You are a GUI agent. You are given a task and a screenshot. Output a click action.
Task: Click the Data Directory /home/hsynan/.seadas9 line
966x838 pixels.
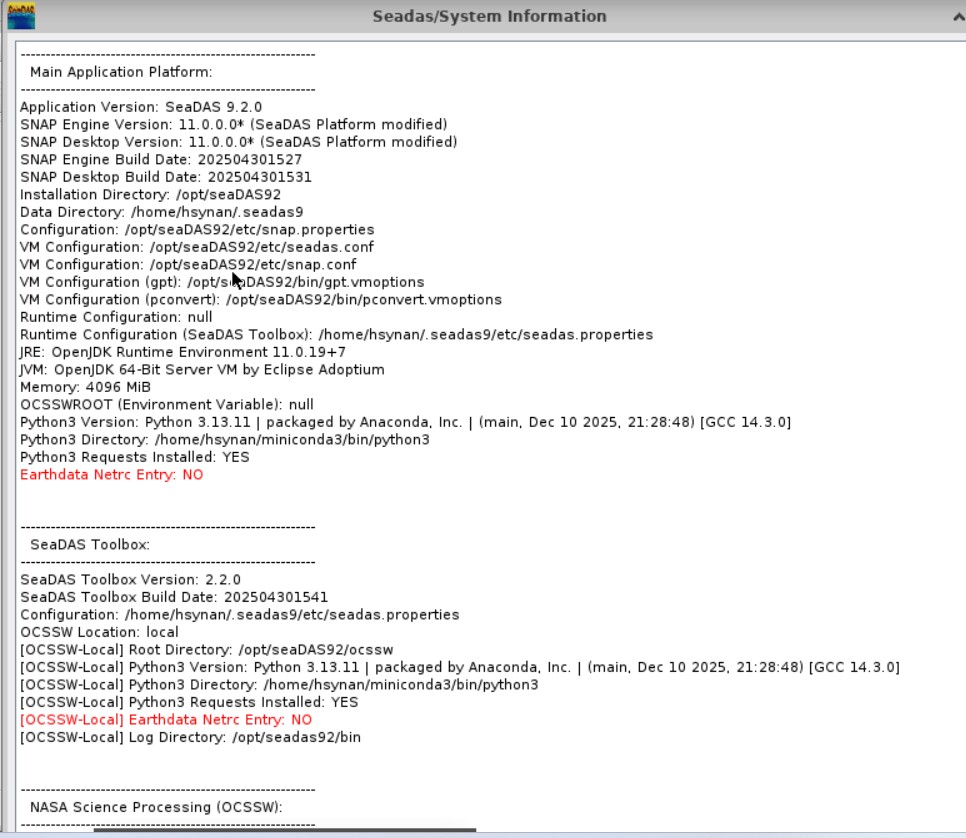pyautogui.click(x=161, y=212)
